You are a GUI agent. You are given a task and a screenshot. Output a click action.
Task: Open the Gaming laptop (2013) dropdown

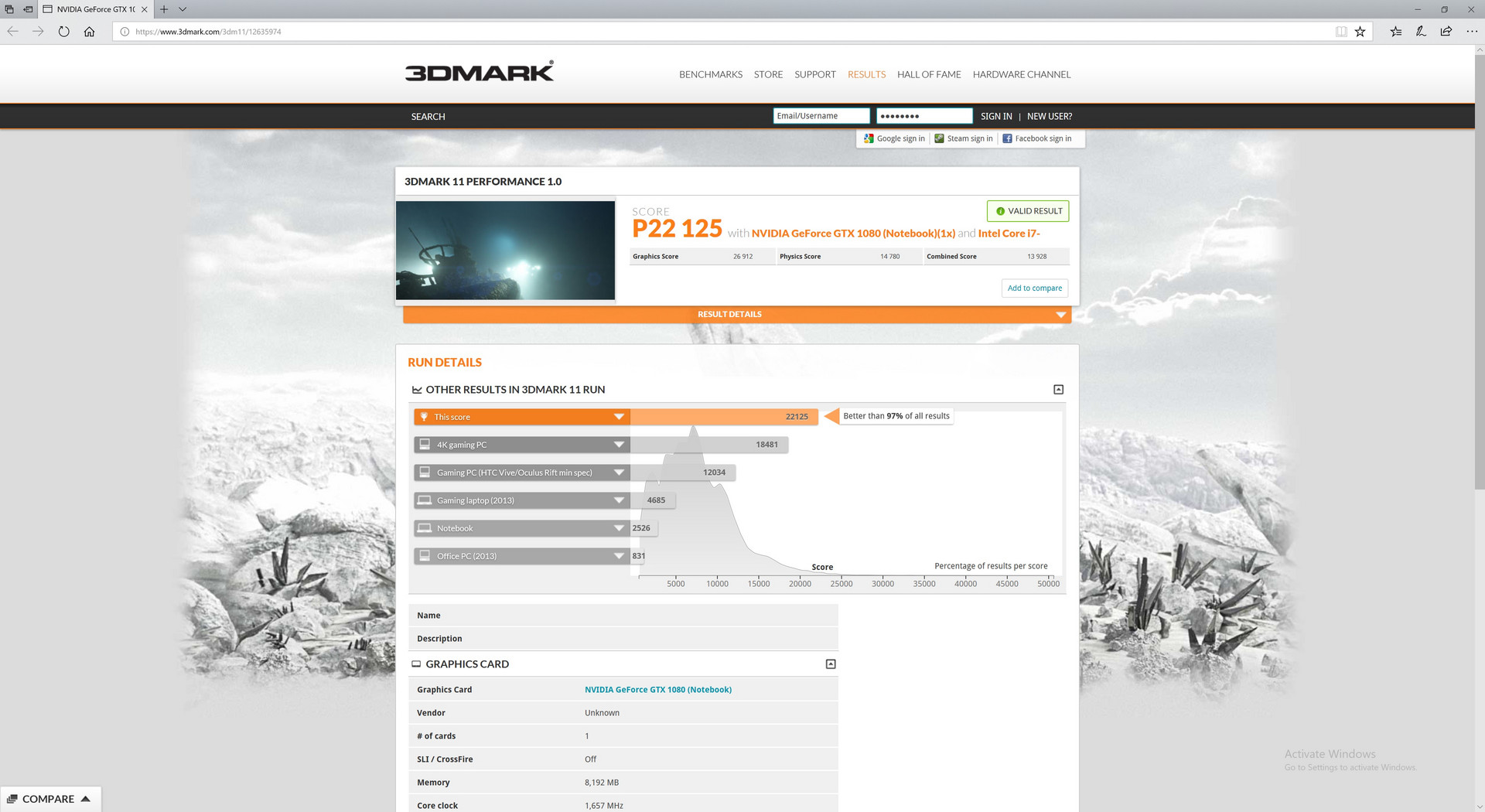tap(619, 500)
